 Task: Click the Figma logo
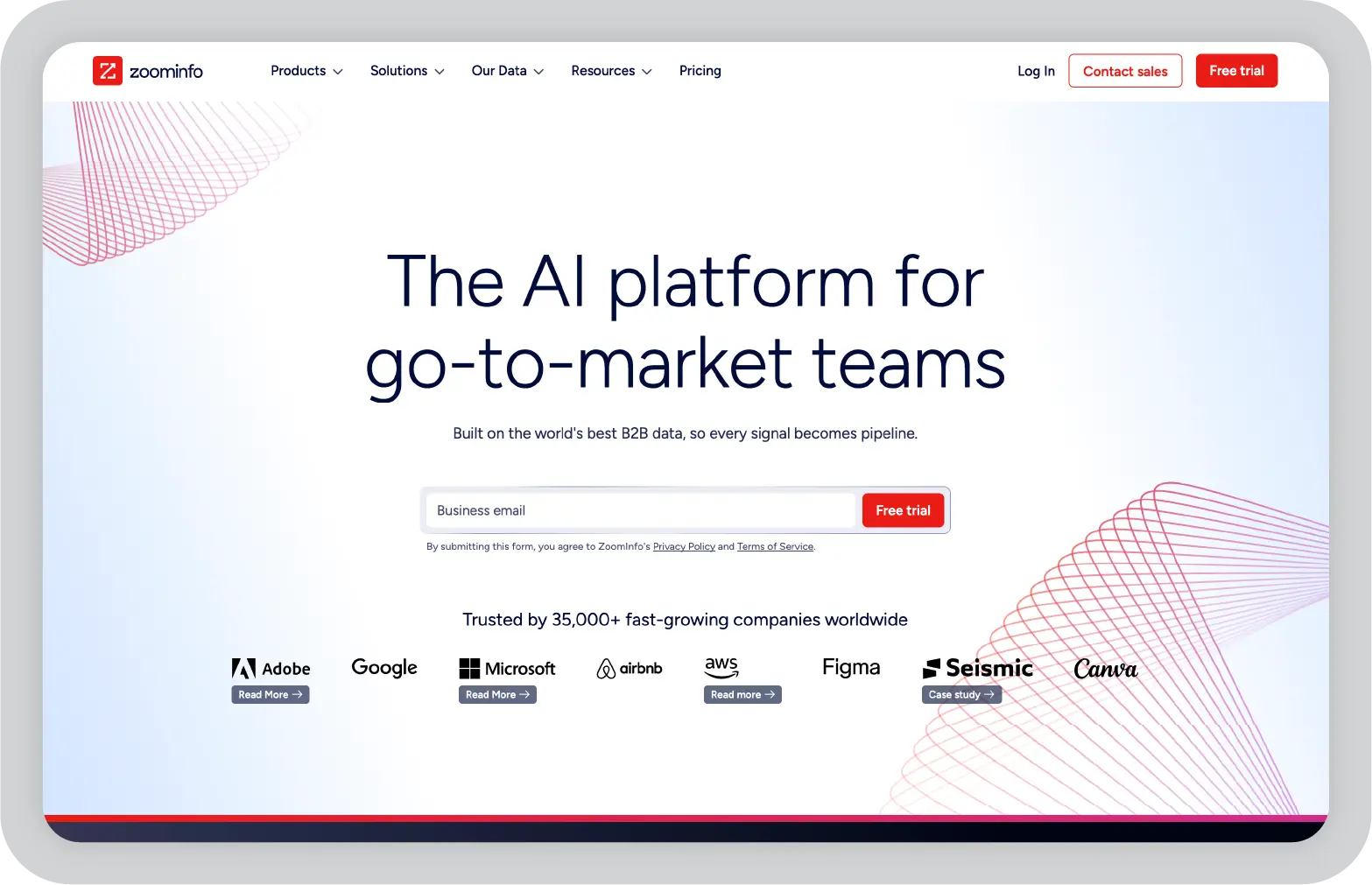(851, 668)
